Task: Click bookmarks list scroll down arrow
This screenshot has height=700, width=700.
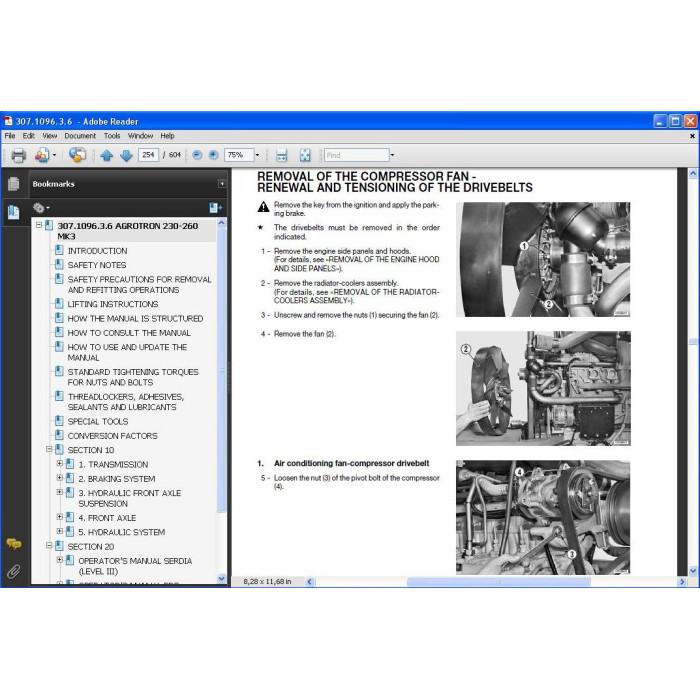Action: pyautogui.click(x=221, y=579)
